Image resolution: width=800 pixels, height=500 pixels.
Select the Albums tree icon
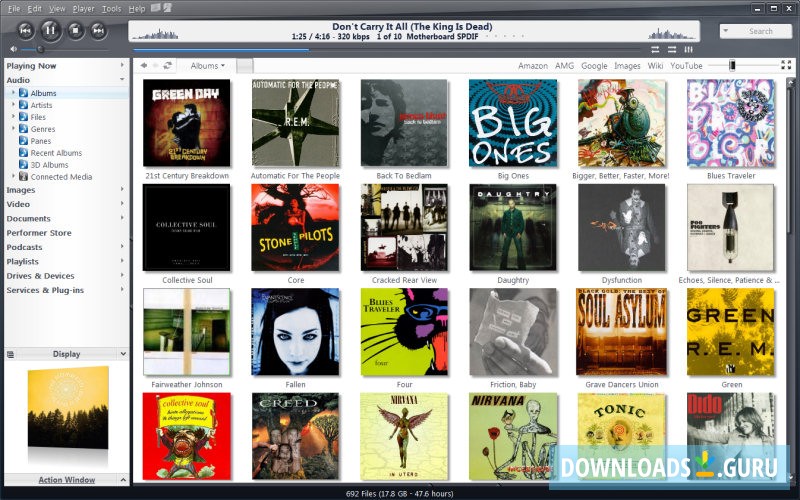[x=23, y=93]
